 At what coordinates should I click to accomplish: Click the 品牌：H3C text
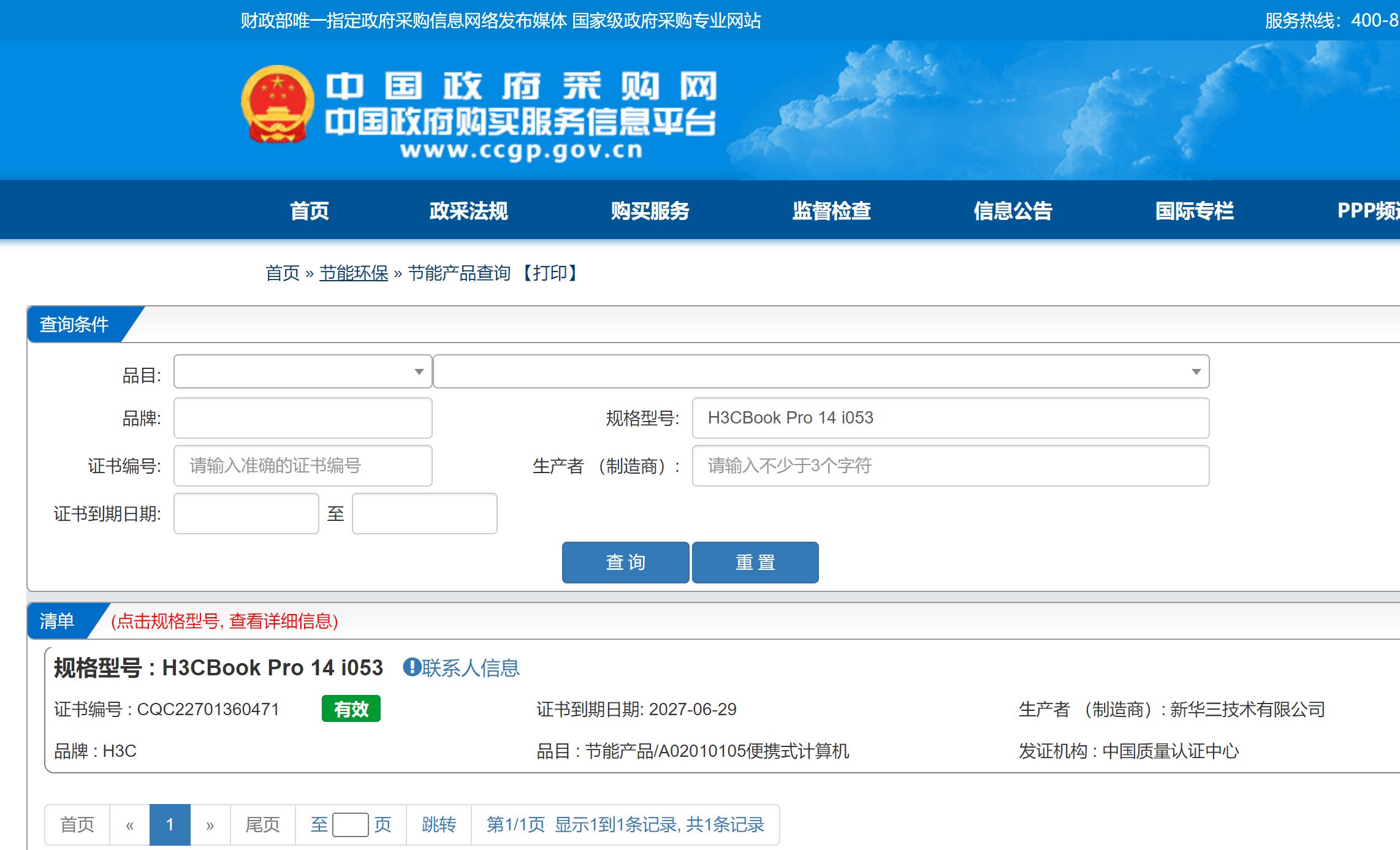pos(95,751)
